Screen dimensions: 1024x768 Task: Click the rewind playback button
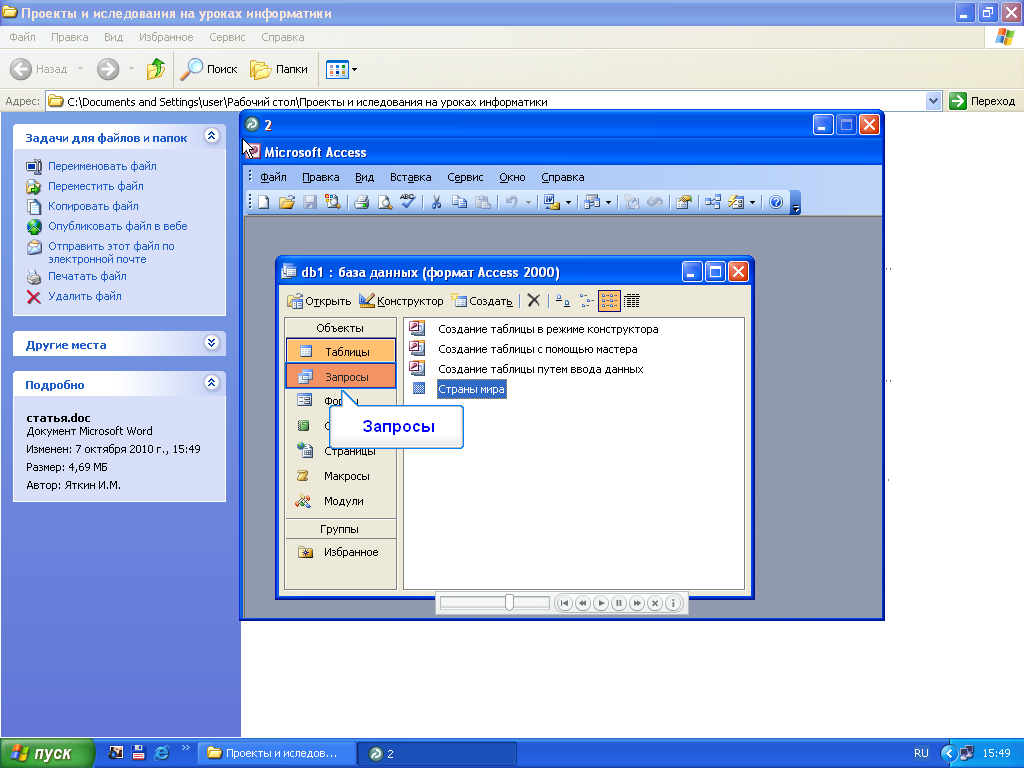(x=583, y=603)
